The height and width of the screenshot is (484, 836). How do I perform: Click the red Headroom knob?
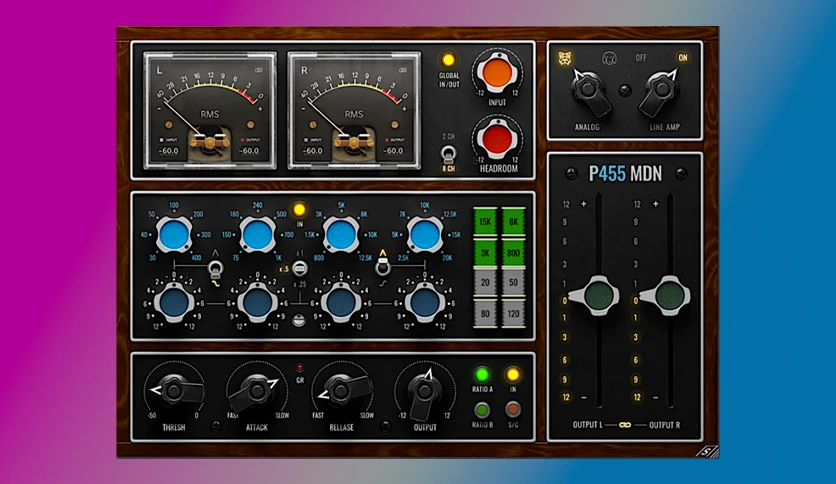(497, 139)
